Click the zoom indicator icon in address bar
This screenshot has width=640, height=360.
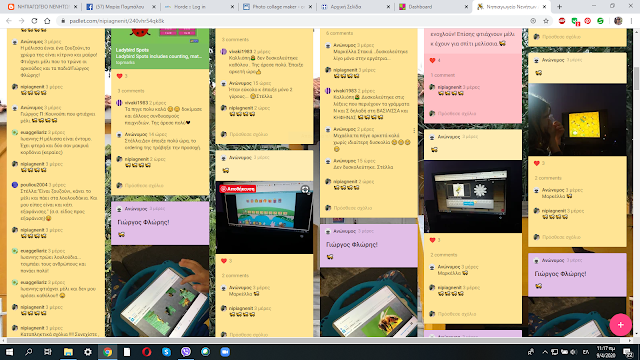point(533,21)
